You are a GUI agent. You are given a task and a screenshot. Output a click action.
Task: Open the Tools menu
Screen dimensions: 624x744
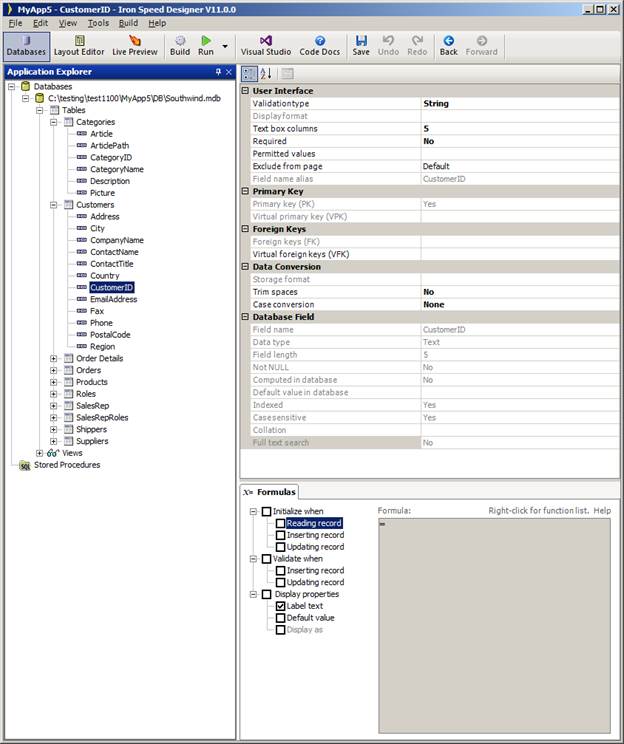pos(98,23)
